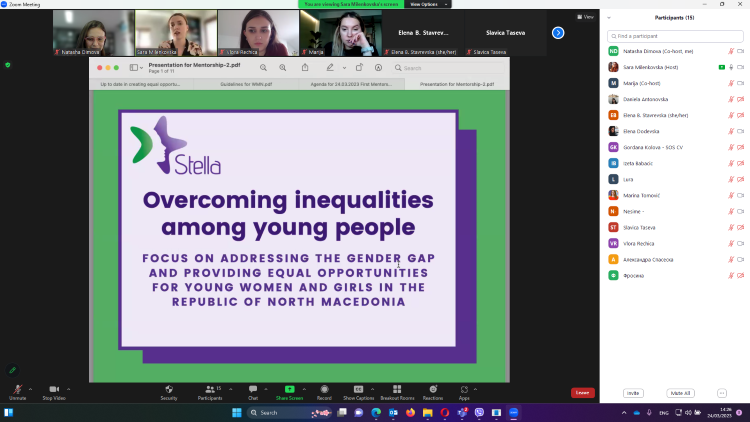Open Viber from the taskbar

pos(479,412)
